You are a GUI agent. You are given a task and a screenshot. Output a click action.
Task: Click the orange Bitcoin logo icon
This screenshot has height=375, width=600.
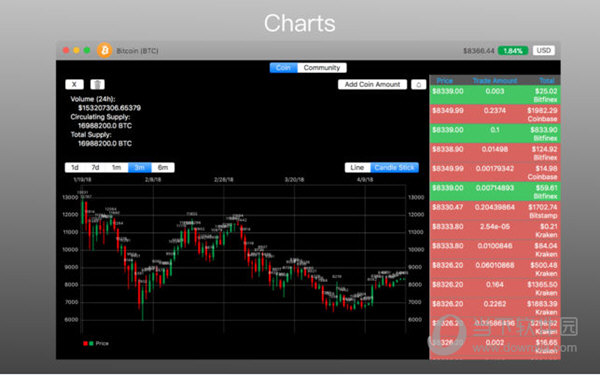tap(104, 50)
